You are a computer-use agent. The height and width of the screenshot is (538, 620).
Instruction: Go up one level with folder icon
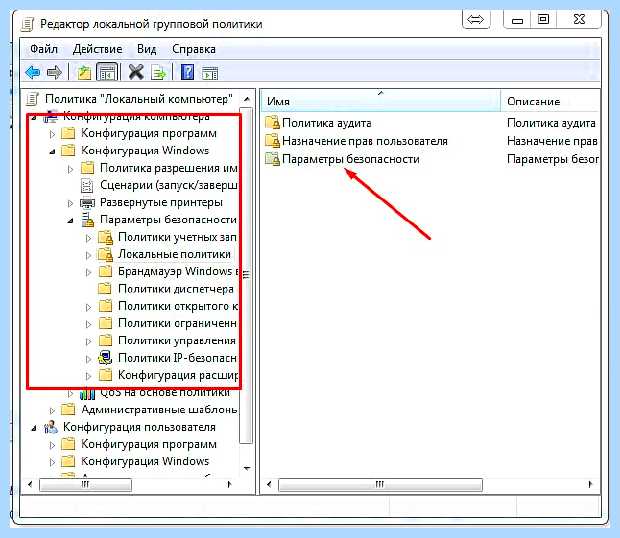84,73
